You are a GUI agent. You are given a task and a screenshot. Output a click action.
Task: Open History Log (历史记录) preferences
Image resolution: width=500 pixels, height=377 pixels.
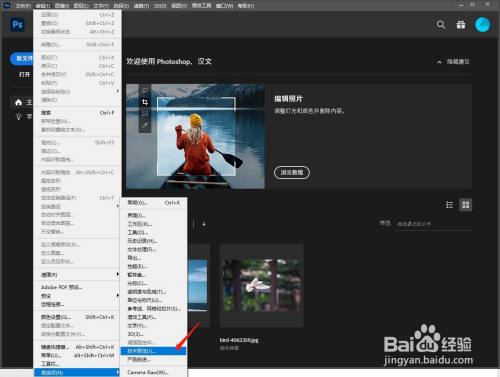(153, 241)
